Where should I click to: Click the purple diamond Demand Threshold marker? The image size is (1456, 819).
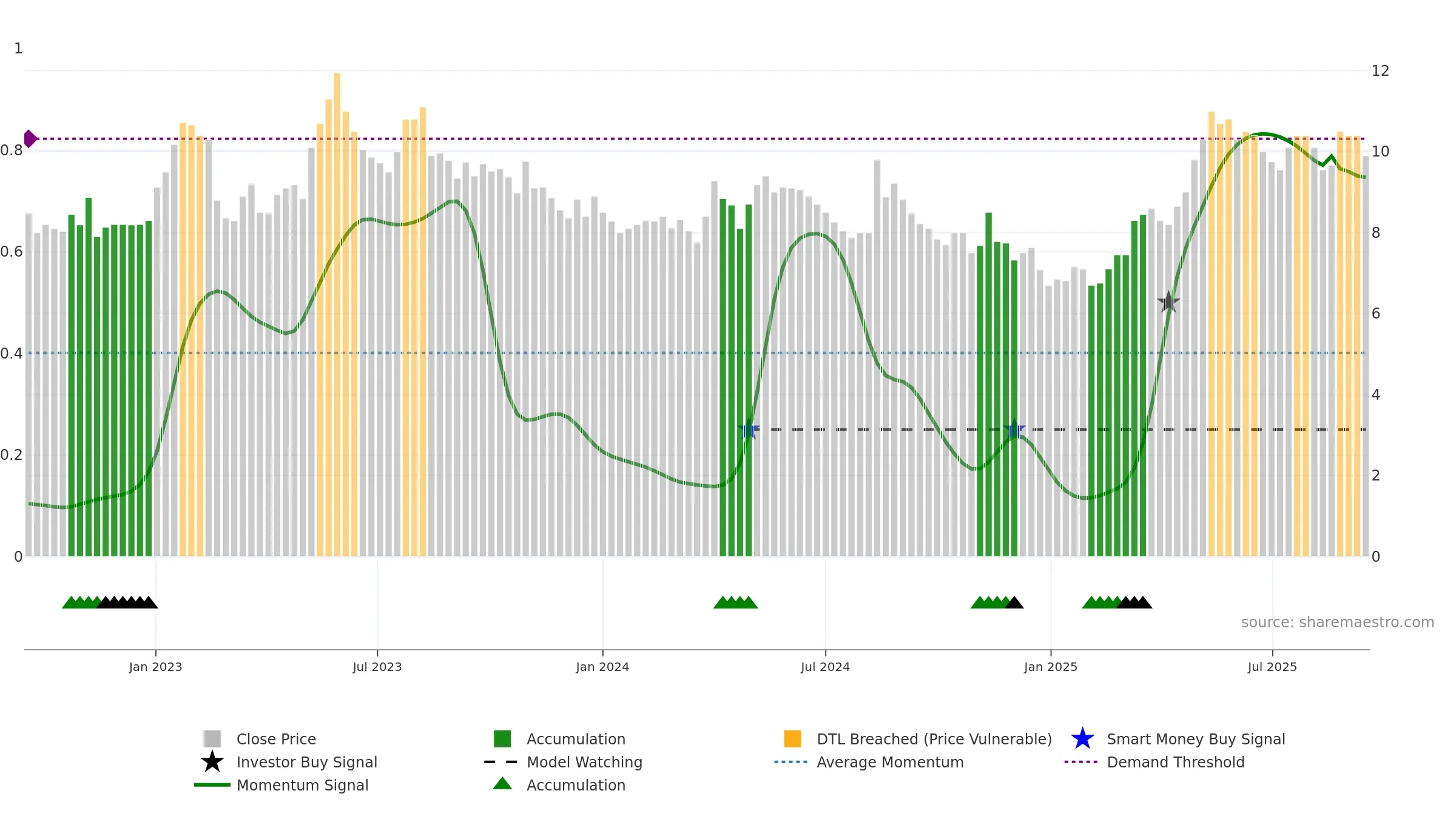click(30, 139)
